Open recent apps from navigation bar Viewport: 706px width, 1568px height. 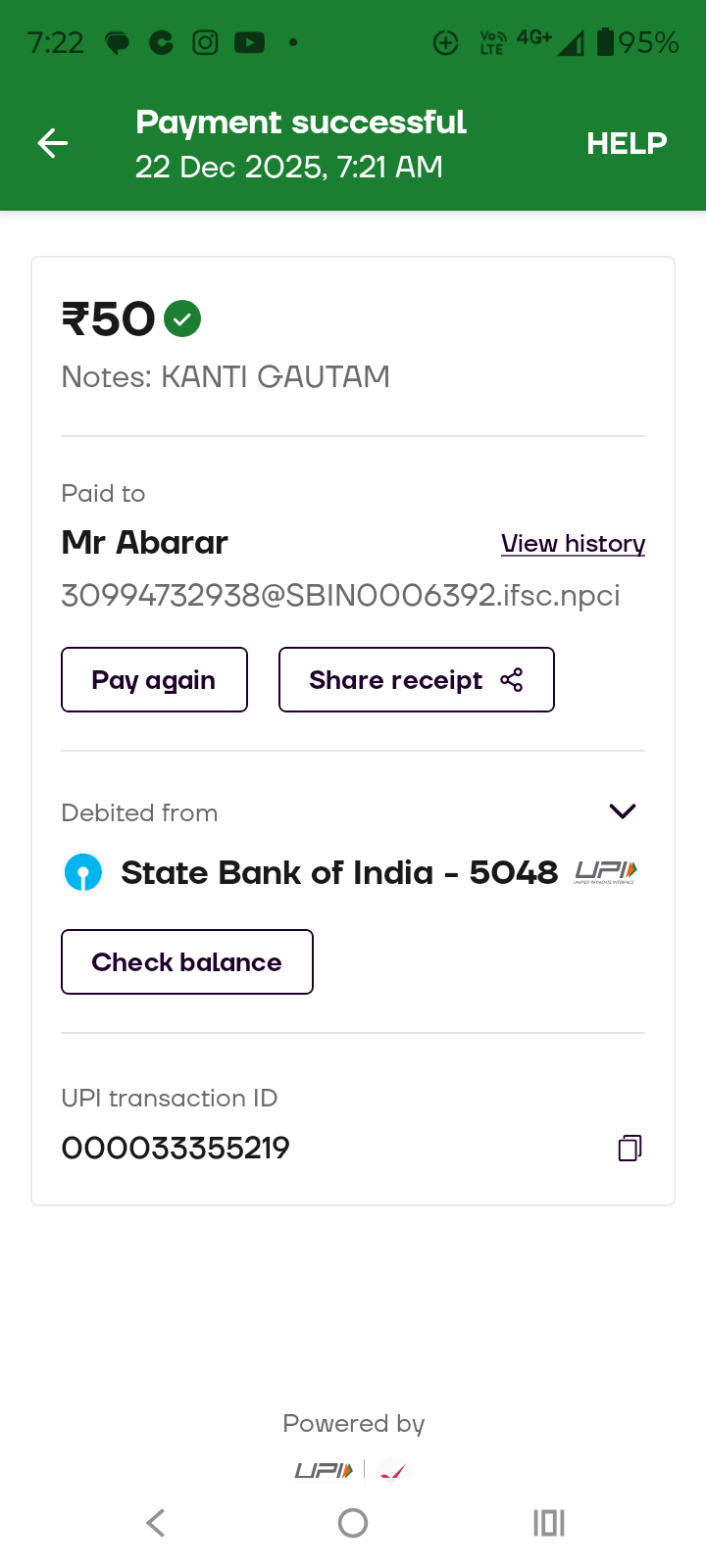pos(549,1522)
